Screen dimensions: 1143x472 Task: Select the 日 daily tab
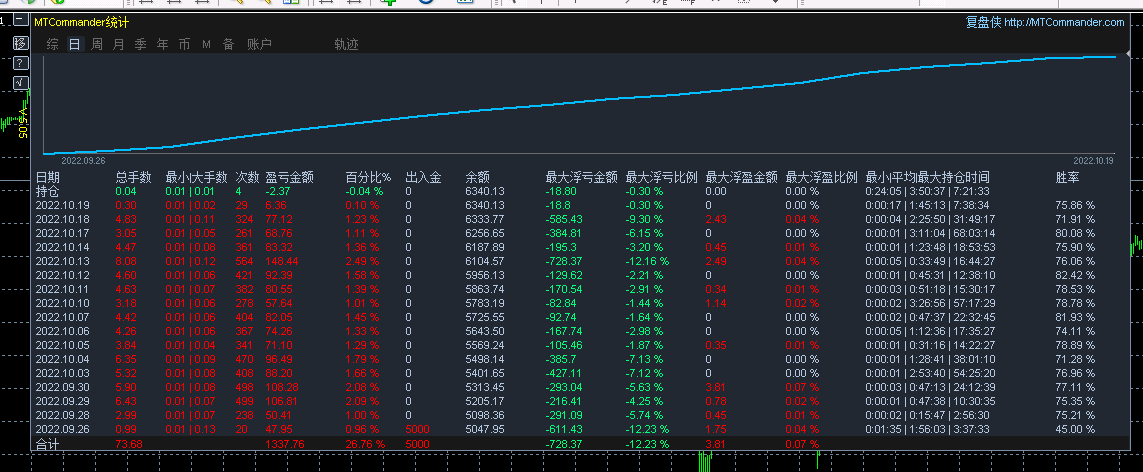74,44
